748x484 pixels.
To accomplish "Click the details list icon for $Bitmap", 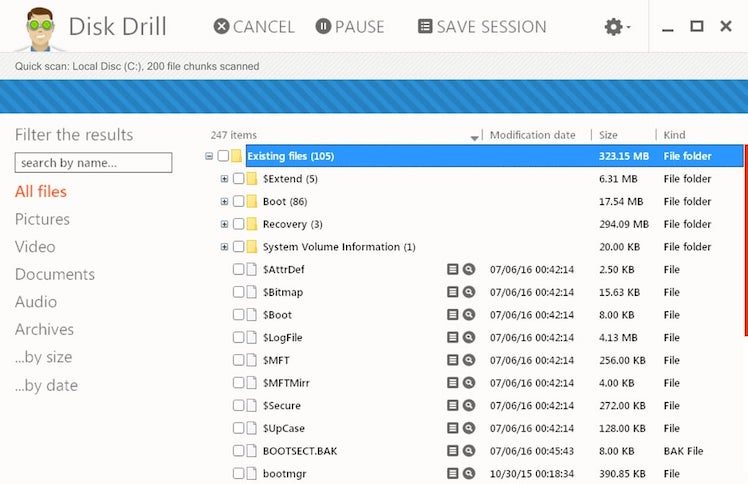I will [x=453, y=292].
